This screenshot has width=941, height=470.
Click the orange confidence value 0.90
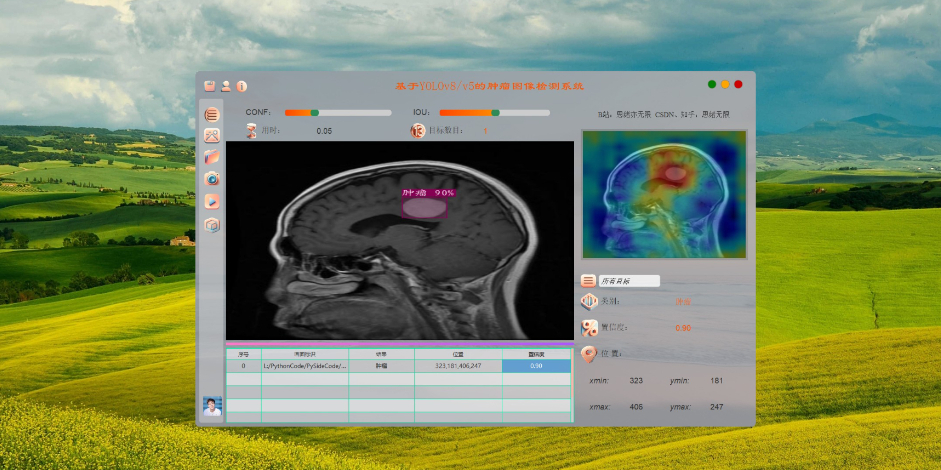point(683,328)
